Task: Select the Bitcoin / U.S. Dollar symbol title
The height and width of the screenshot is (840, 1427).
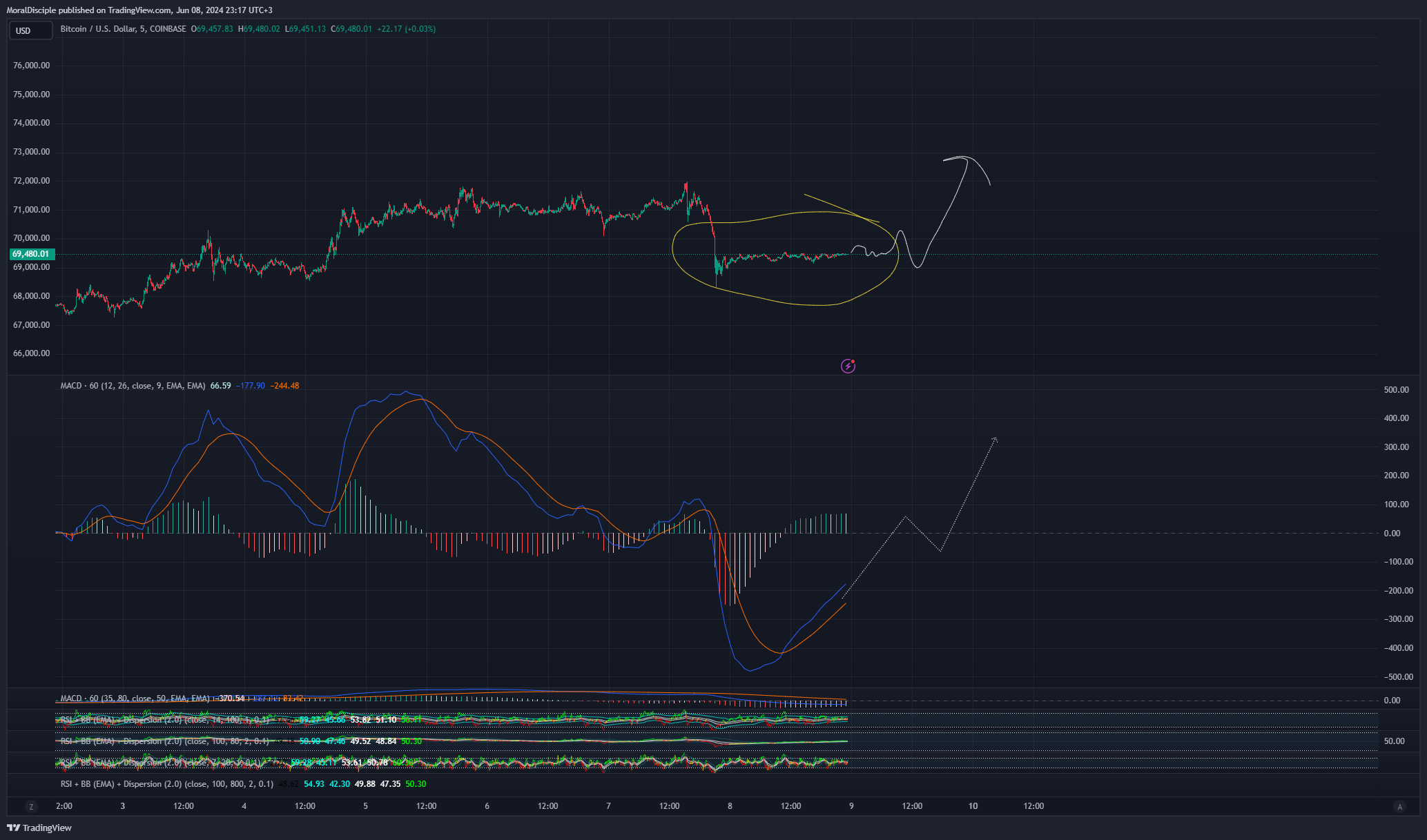Action: [x=123, y=29]
